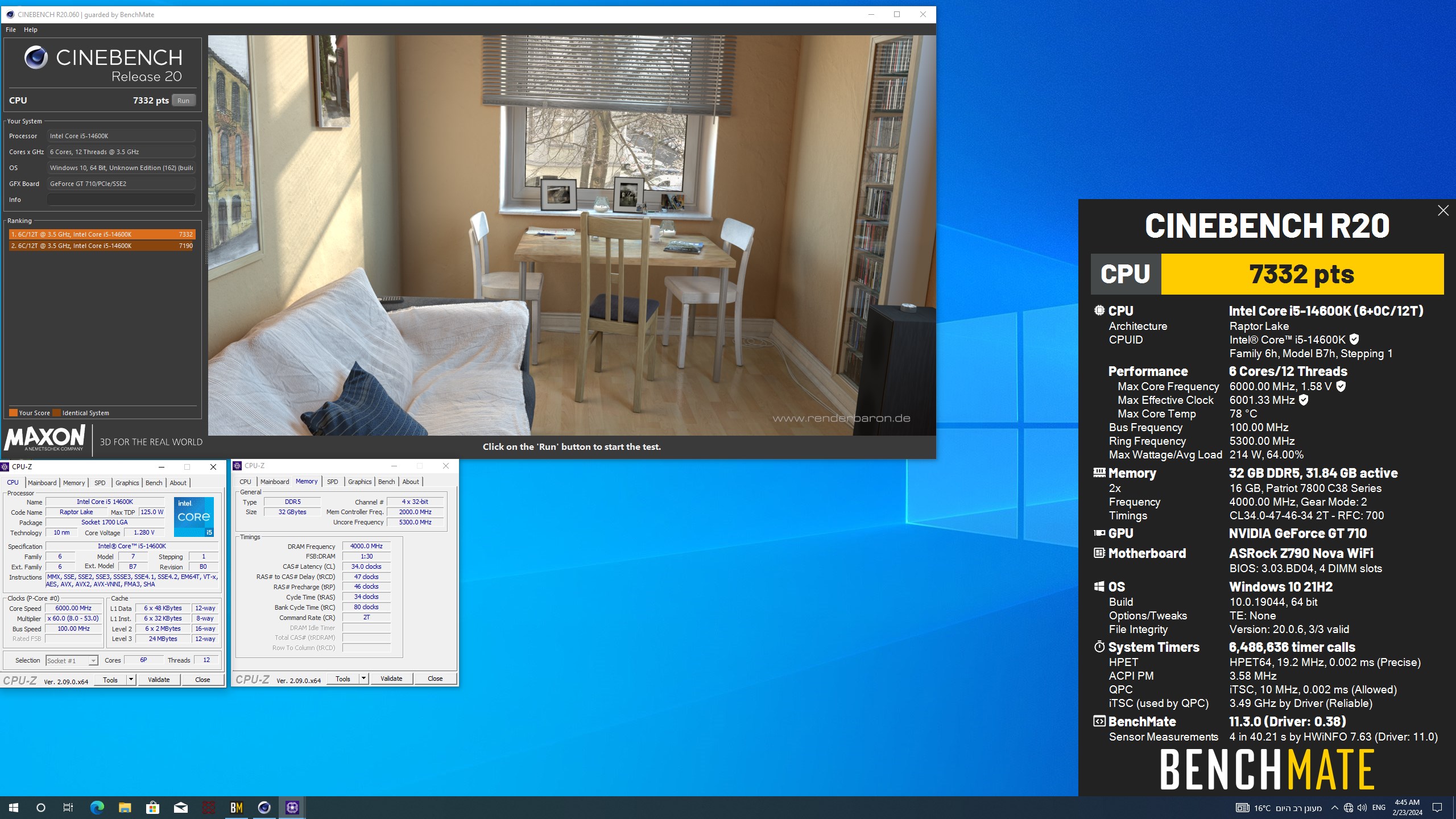Open Memory tab in first CPU-Z window
The height and width of the screenshot is (819, 1456).
point(74,483)
